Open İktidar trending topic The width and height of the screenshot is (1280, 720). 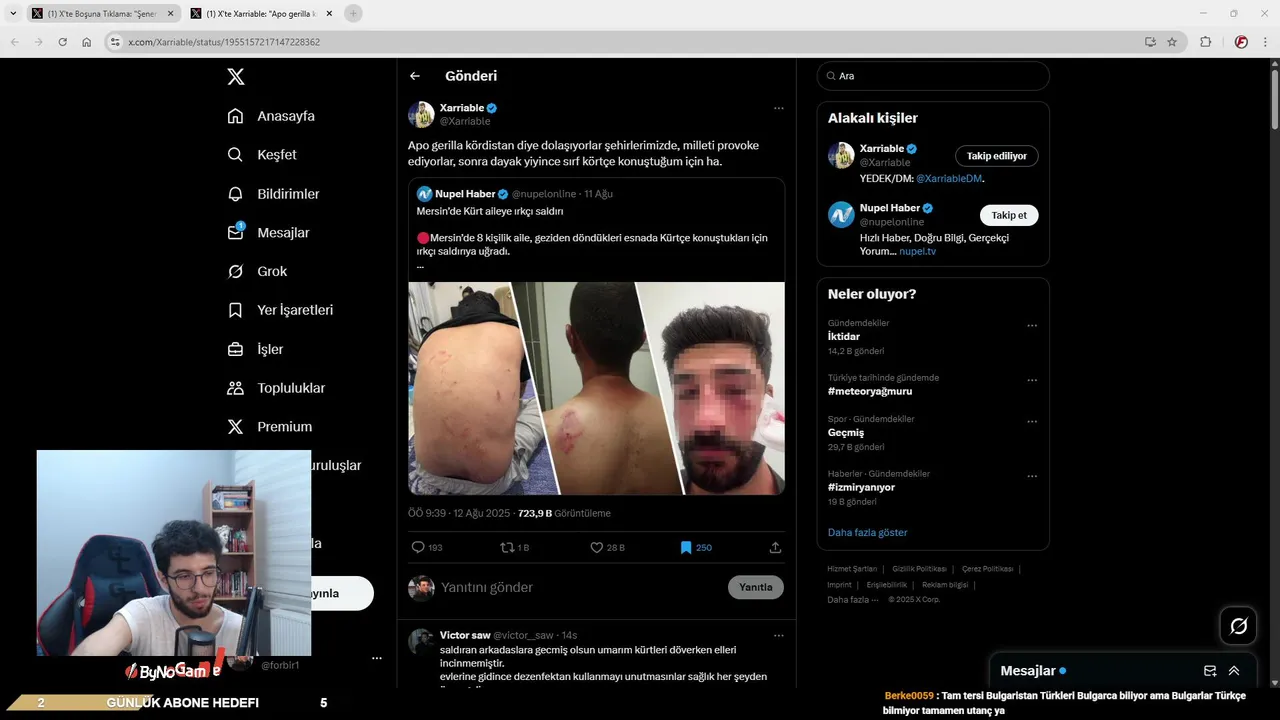[x=843, y=337]
